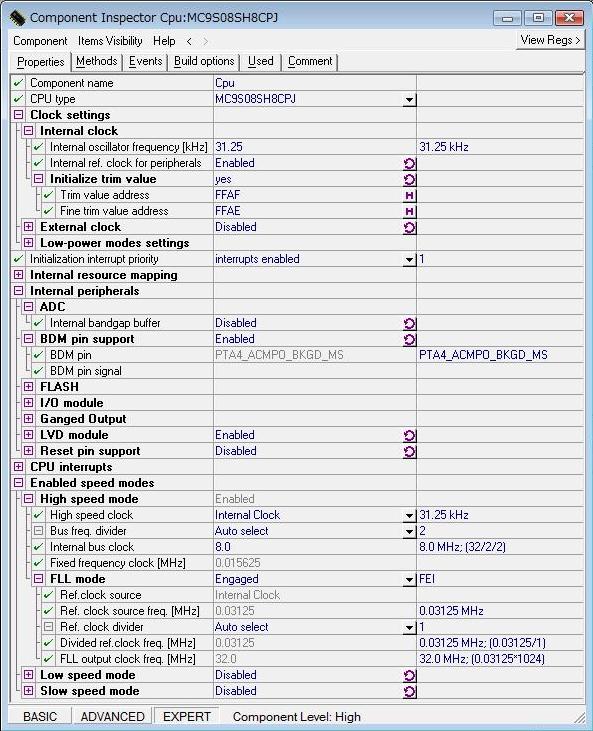Expand the External clock group

(28, 227)
